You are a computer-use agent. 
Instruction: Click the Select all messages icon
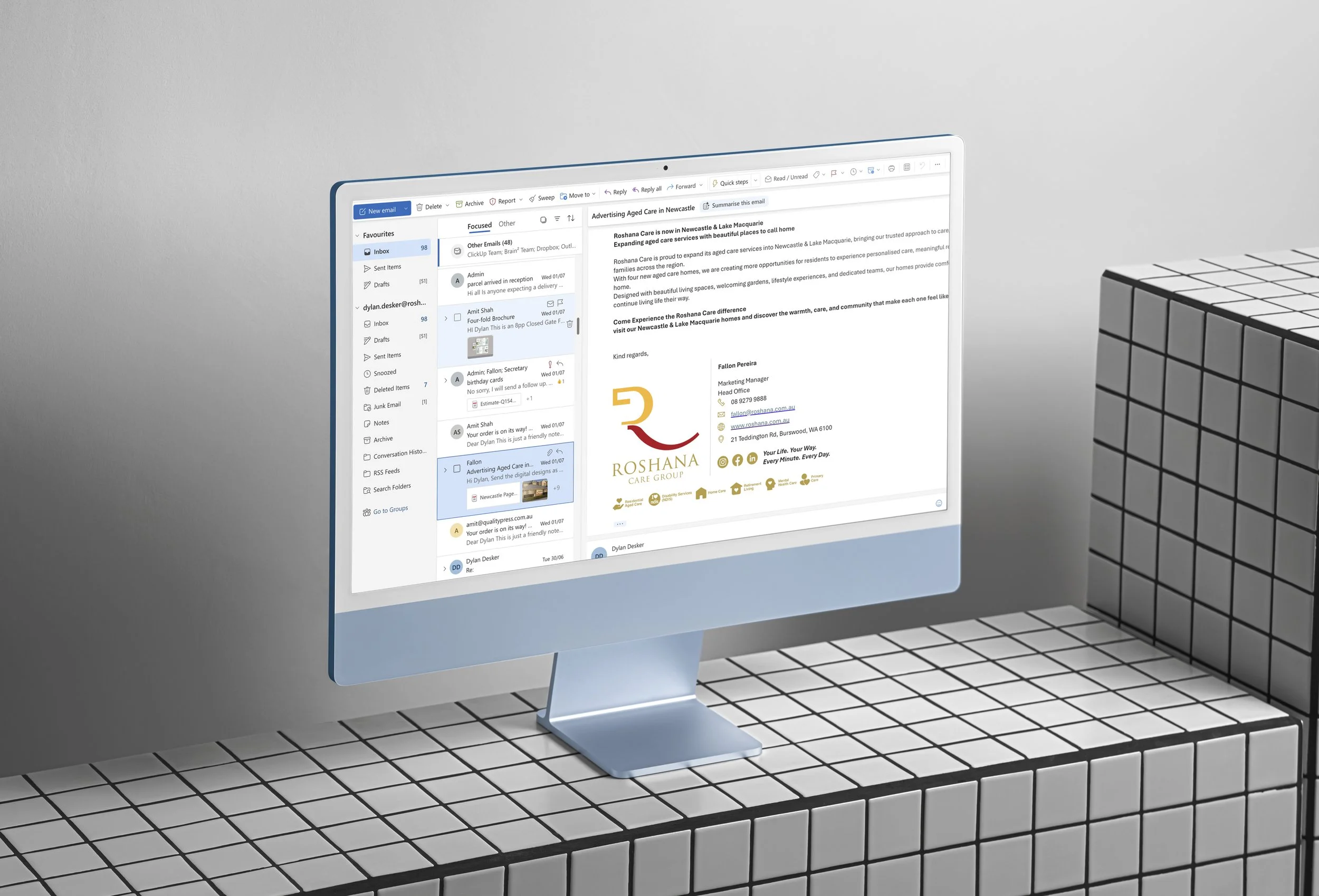pyautogui.click(x=543, y=219)
